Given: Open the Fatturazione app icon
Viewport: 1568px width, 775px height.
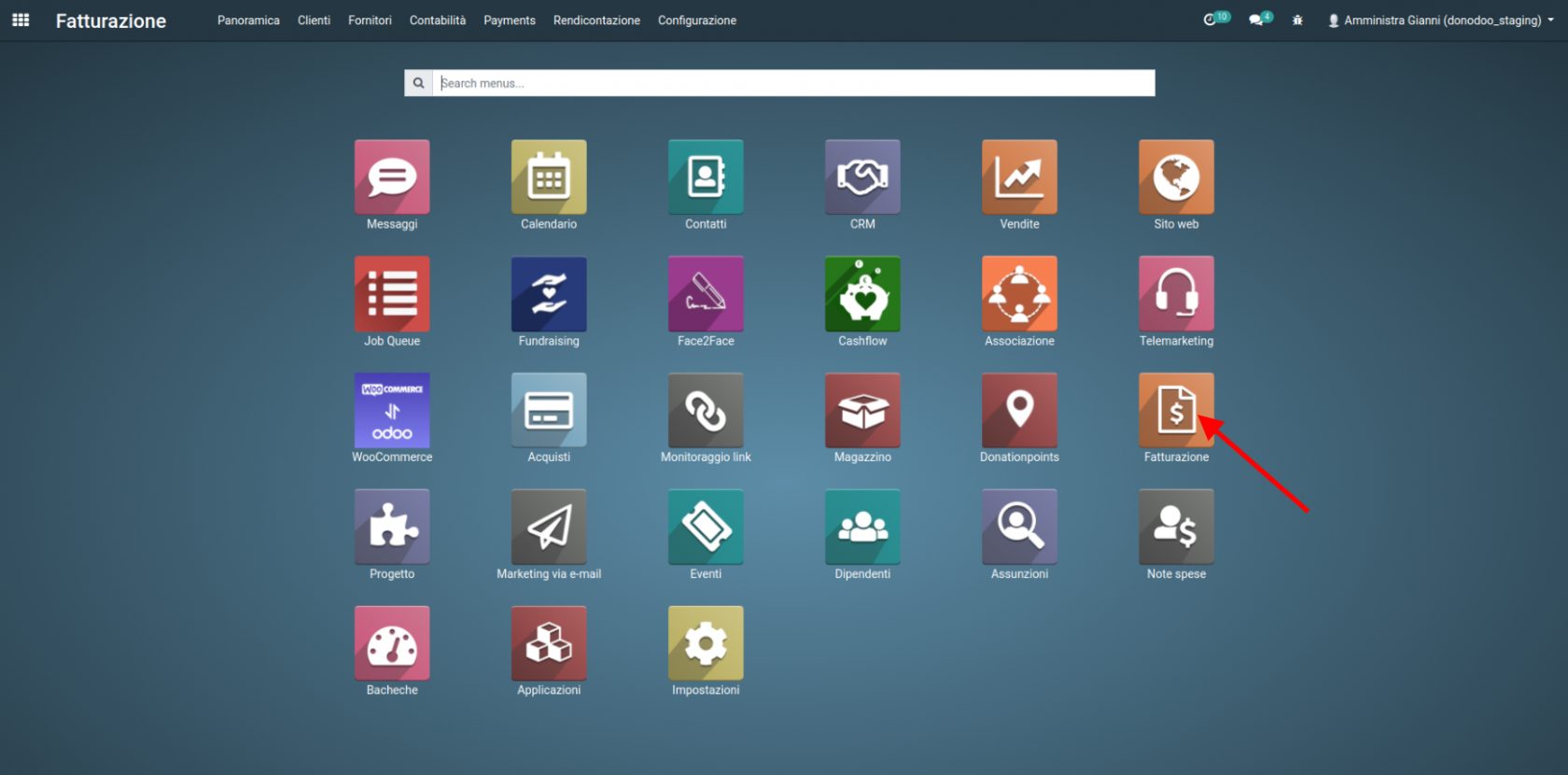Looking at the screenshot, I should (x=1176, y=411).
